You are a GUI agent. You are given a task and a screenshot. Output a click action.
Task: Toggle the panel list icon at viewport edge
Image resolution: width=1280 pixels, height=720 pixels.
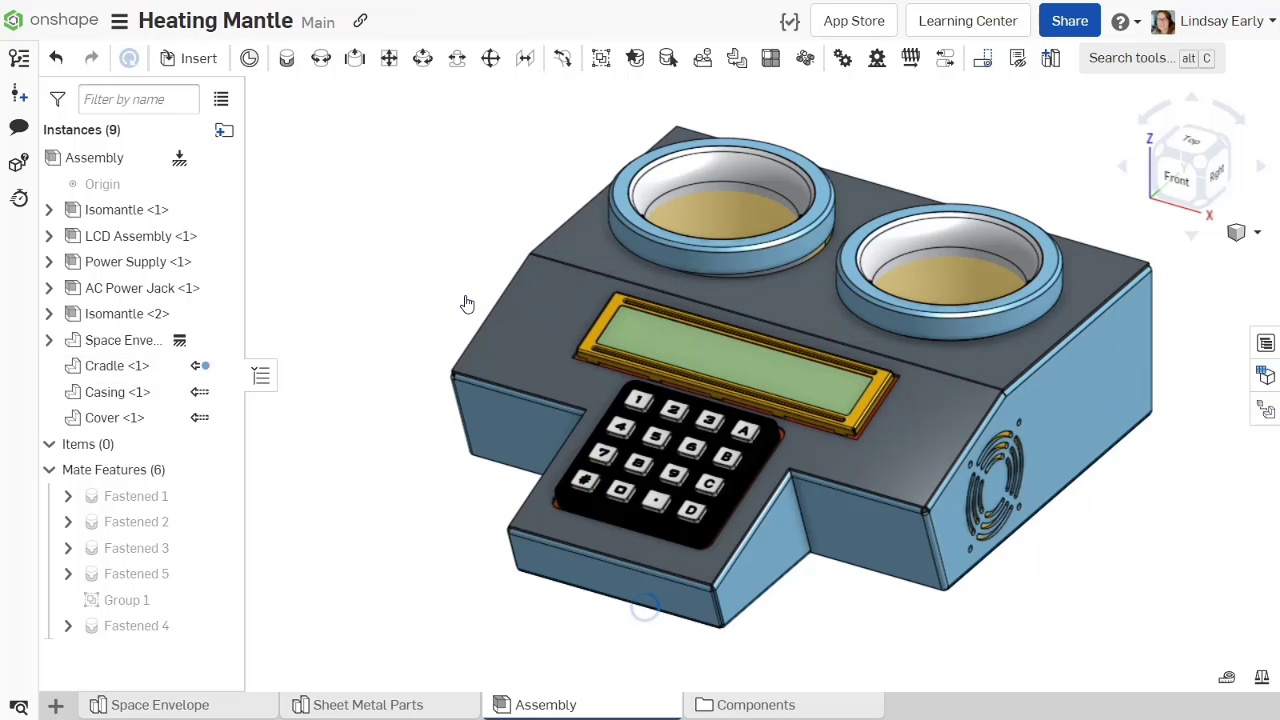(261, 376)
